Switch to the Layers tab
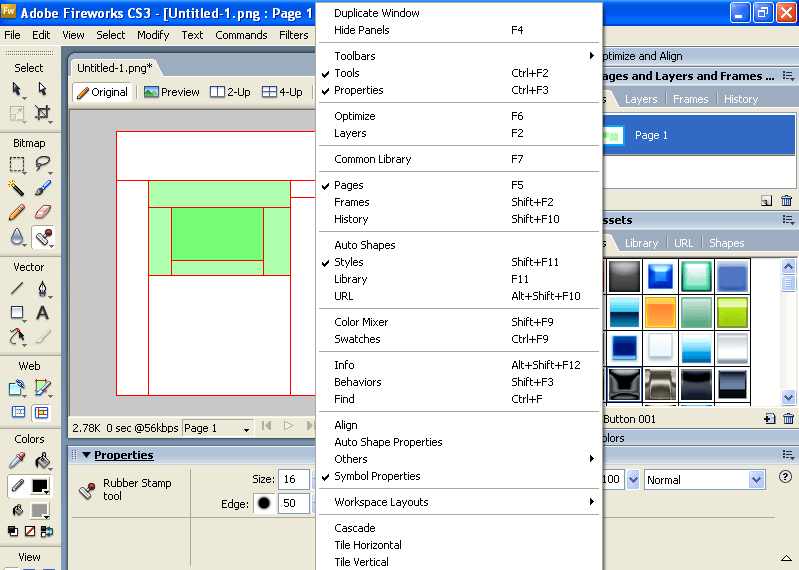The image size is (799, 570). pos(641,99)
